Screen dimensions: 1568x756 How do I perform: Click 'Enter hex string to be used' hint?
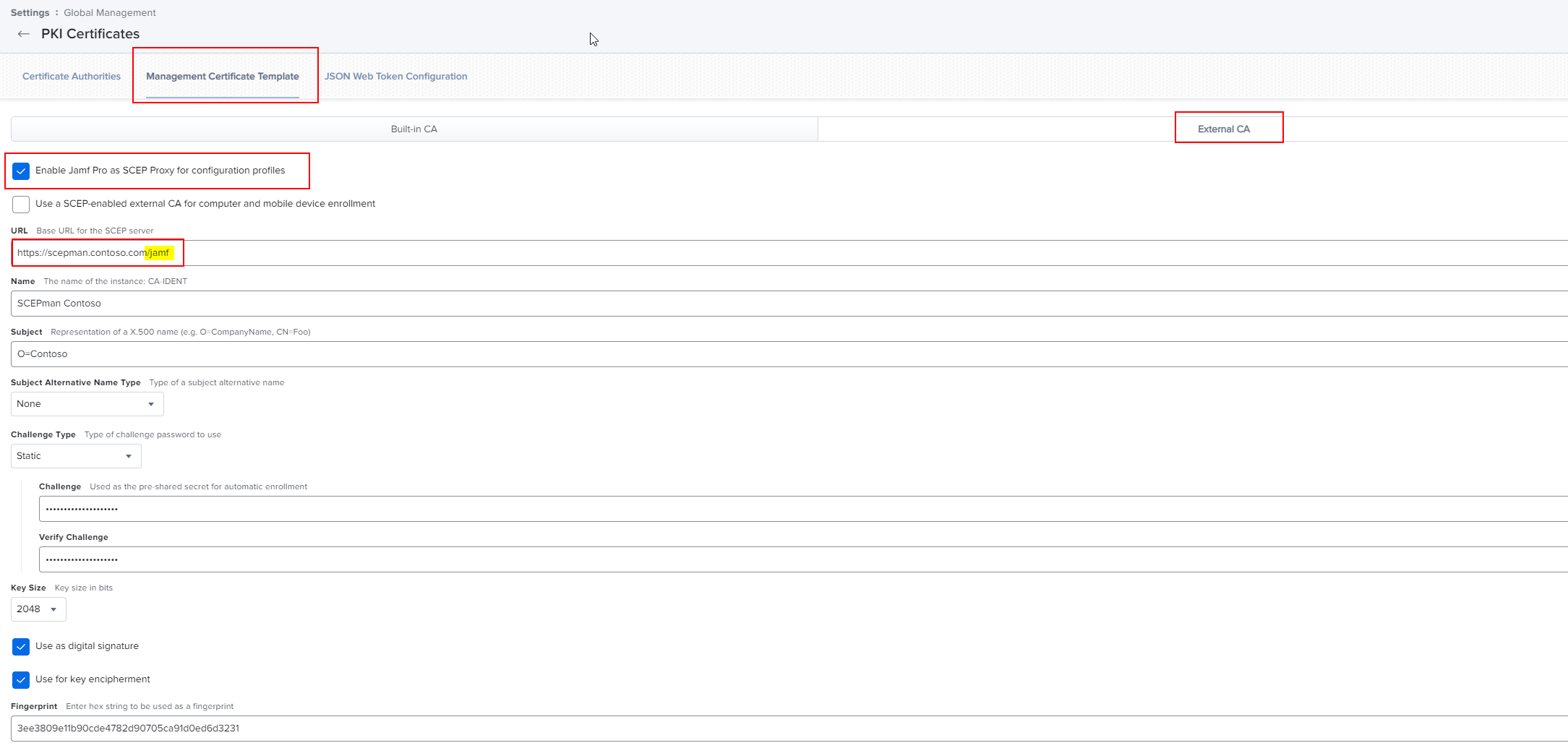(x=150, y=706)
